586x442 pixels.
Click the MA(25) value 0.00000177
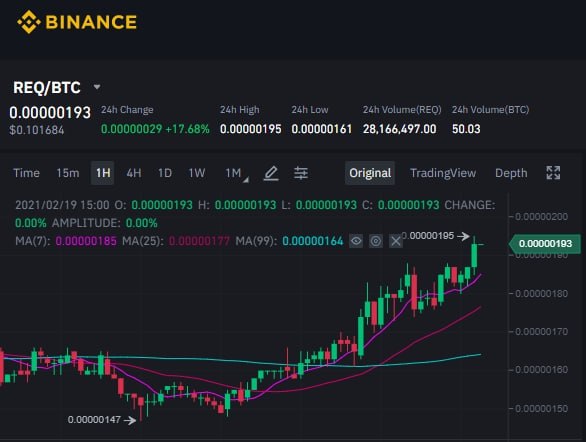199,241
